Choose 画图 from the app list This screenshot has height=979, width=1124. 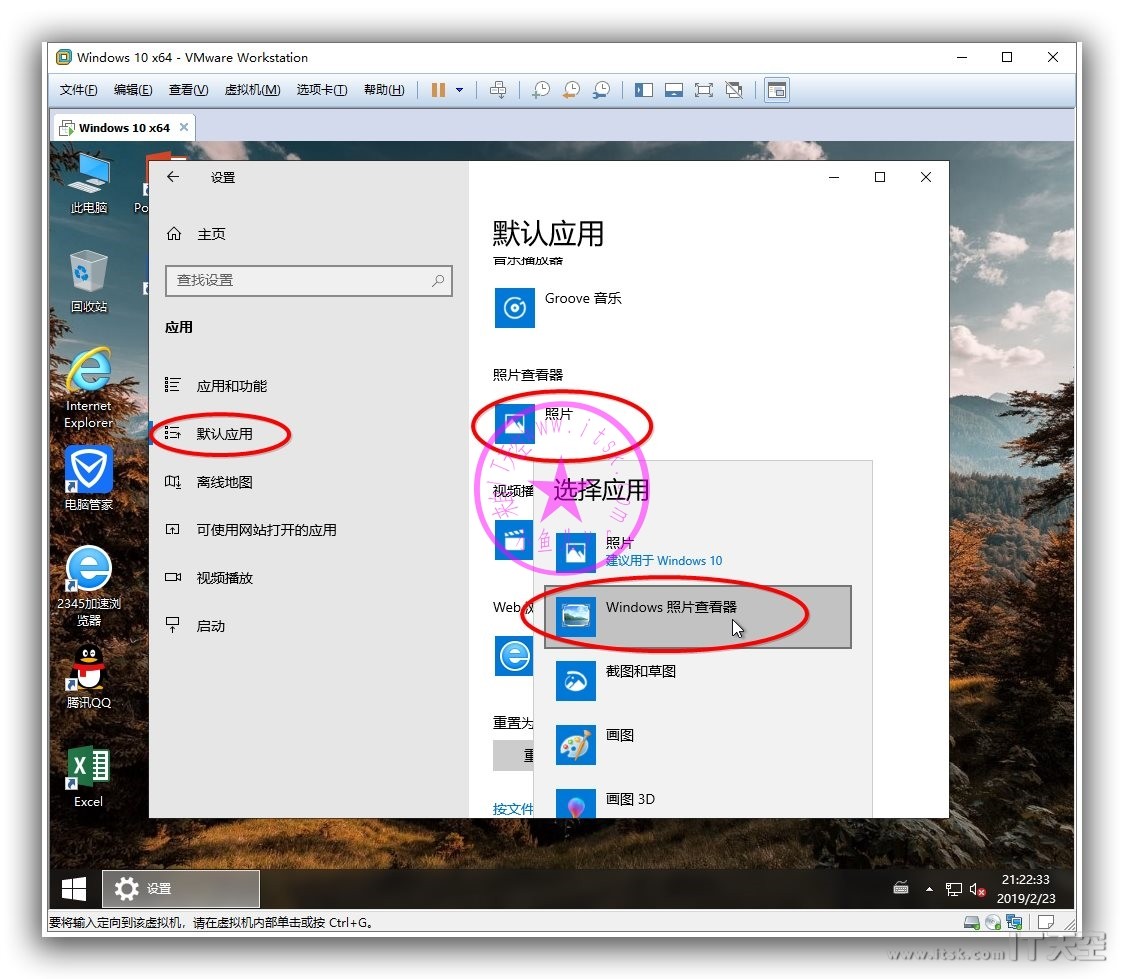[x=697, y=744]
